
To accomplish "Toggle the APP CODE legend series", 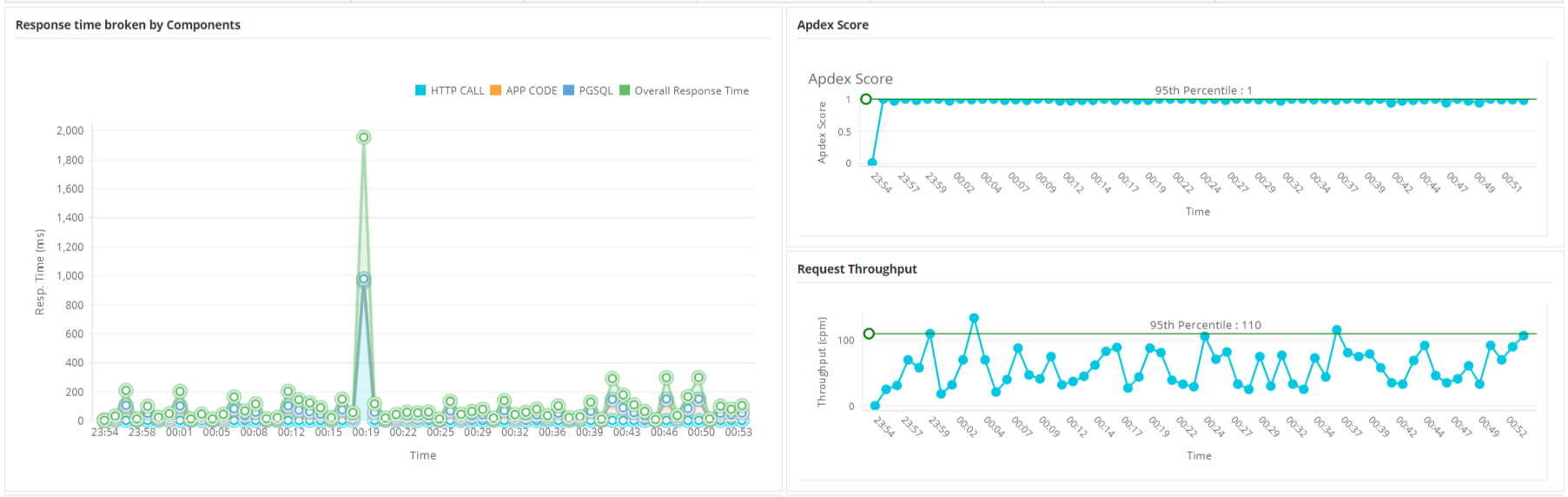I will tap(524, 90).
